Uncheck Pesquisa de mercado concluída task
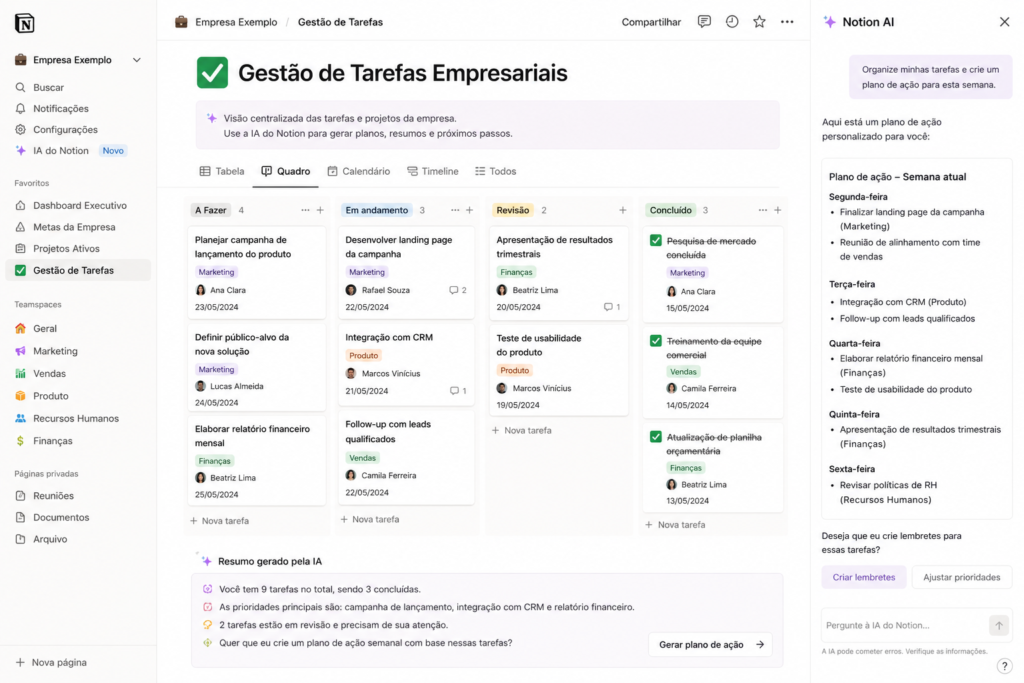This screenshot has height=683, width=1024. 656,240
